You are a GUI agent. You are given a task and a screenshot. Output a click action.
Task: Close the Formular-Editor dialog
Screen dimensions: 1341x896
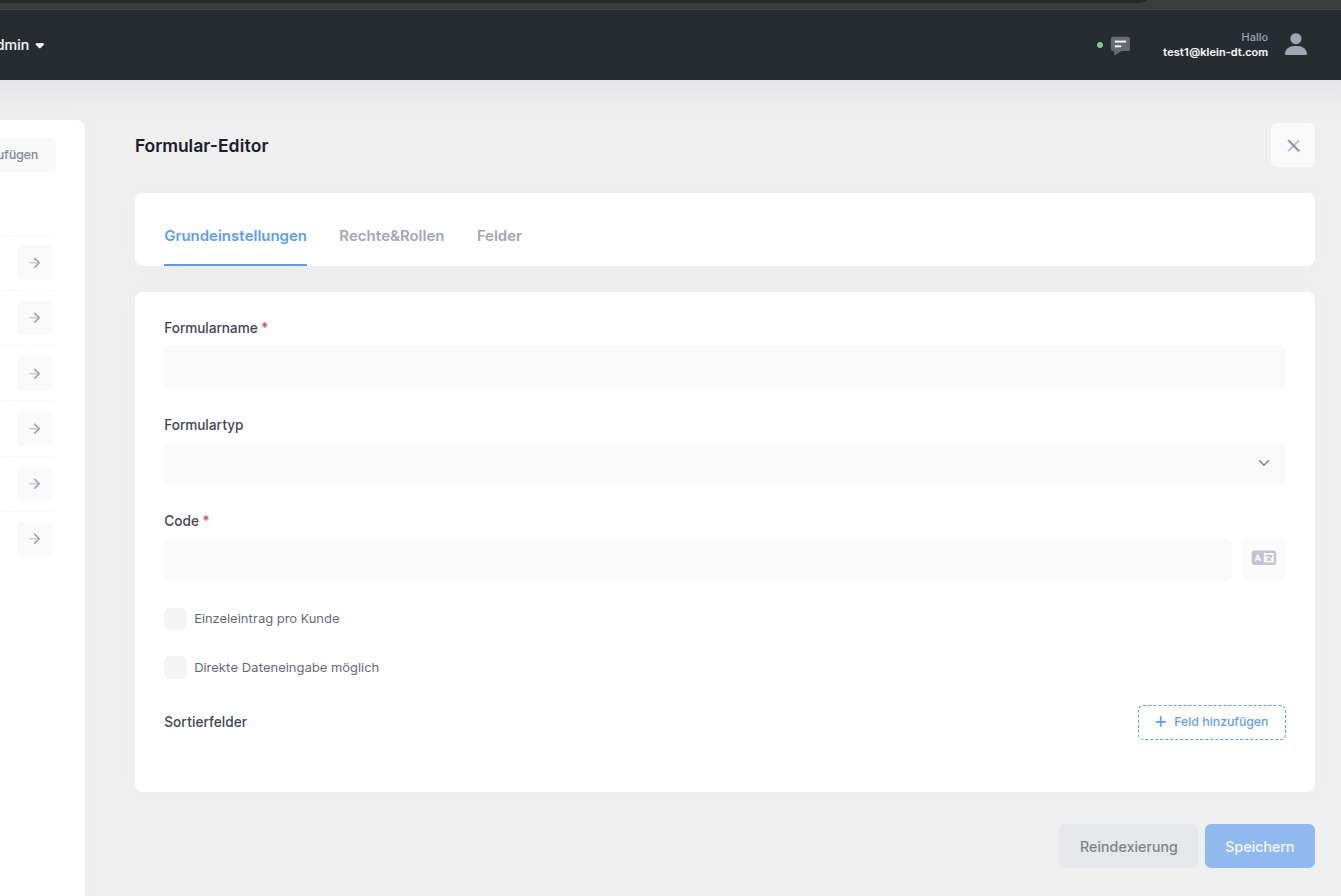(x=1293, y=145)
